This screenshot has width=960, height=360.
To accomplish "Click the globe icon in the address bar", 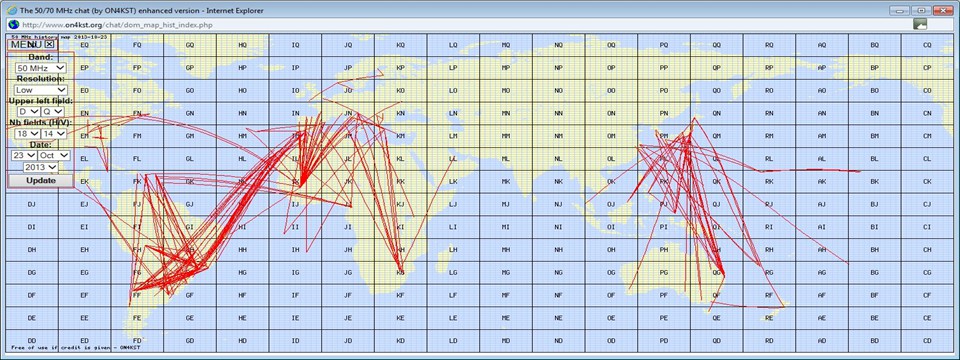I will click(x=13, y=24).
